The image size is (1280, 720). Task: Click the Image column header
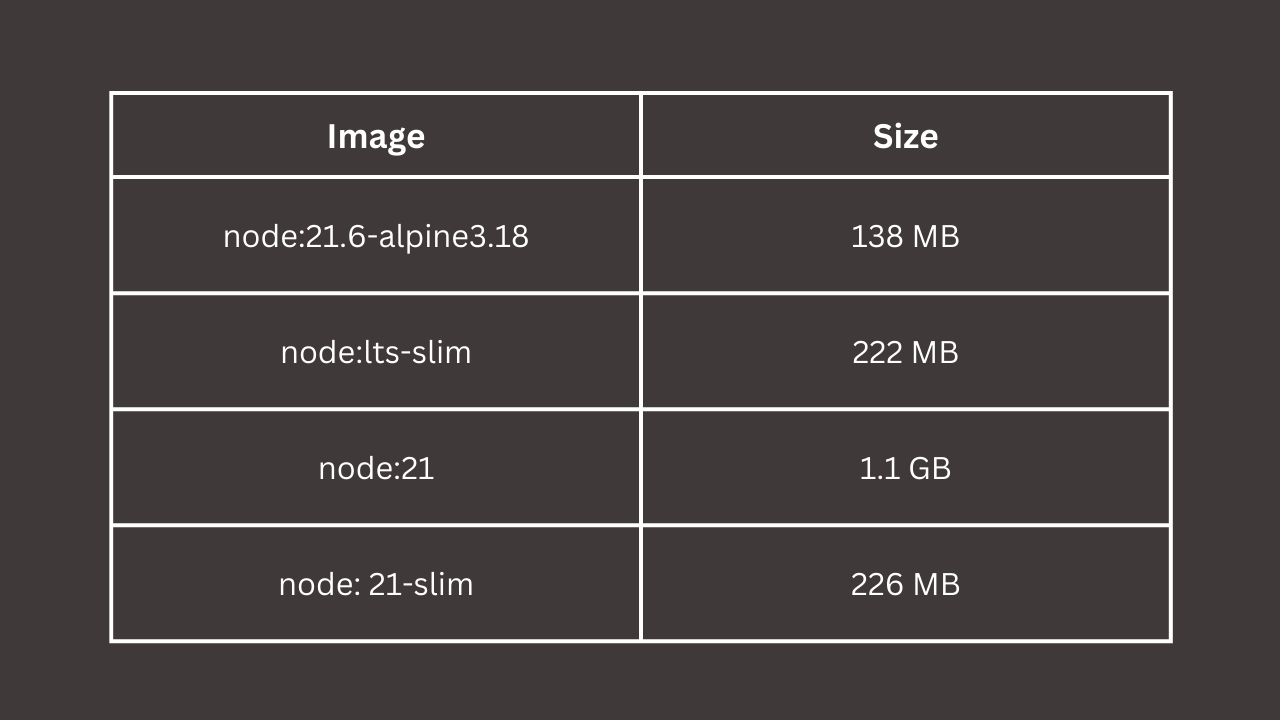coord(376,136)
